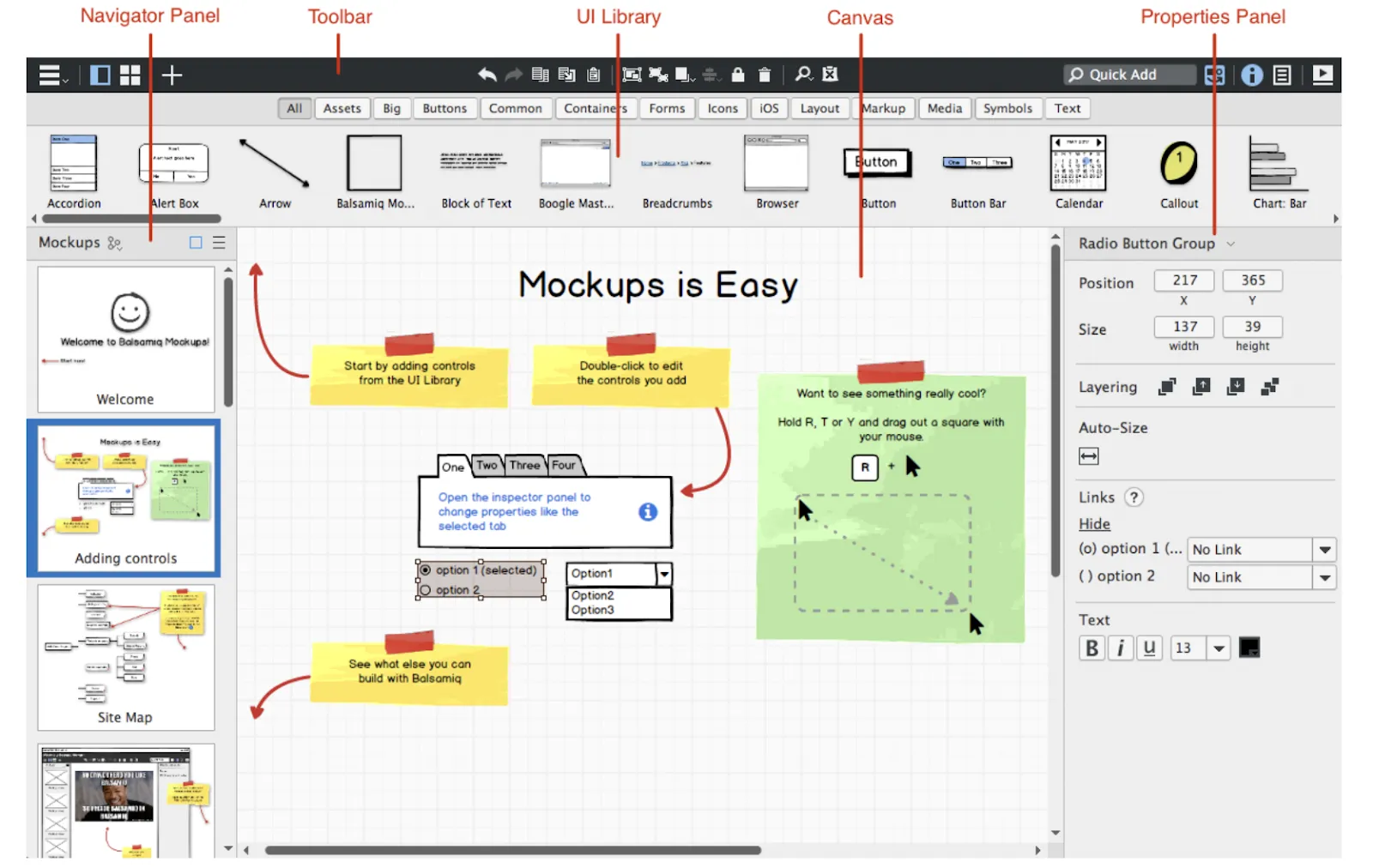
Task: Click the Redo arrow in the toolbar
Action: (513, 75)
